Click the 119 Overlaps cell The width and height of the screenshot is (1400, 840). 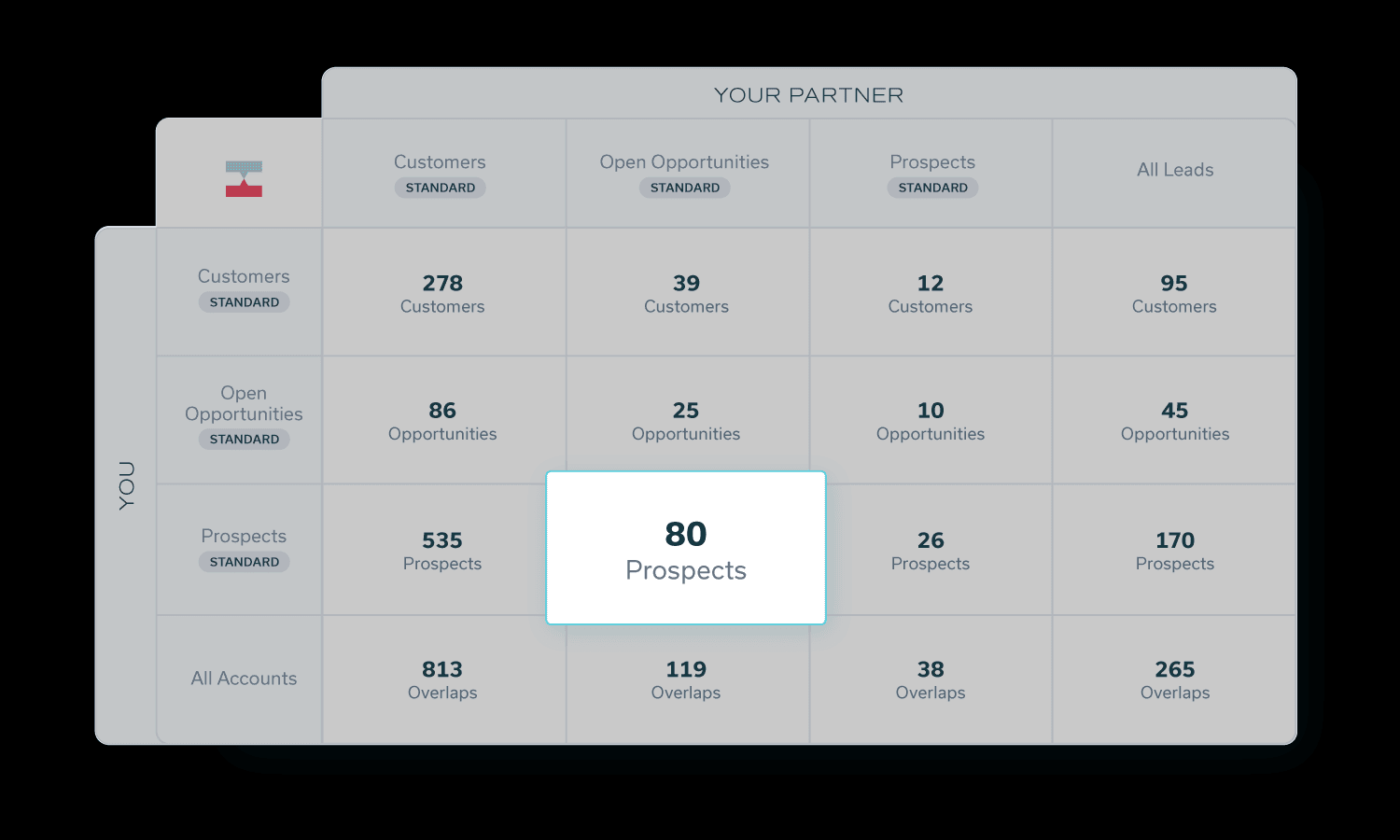click(x=686, y=679)
